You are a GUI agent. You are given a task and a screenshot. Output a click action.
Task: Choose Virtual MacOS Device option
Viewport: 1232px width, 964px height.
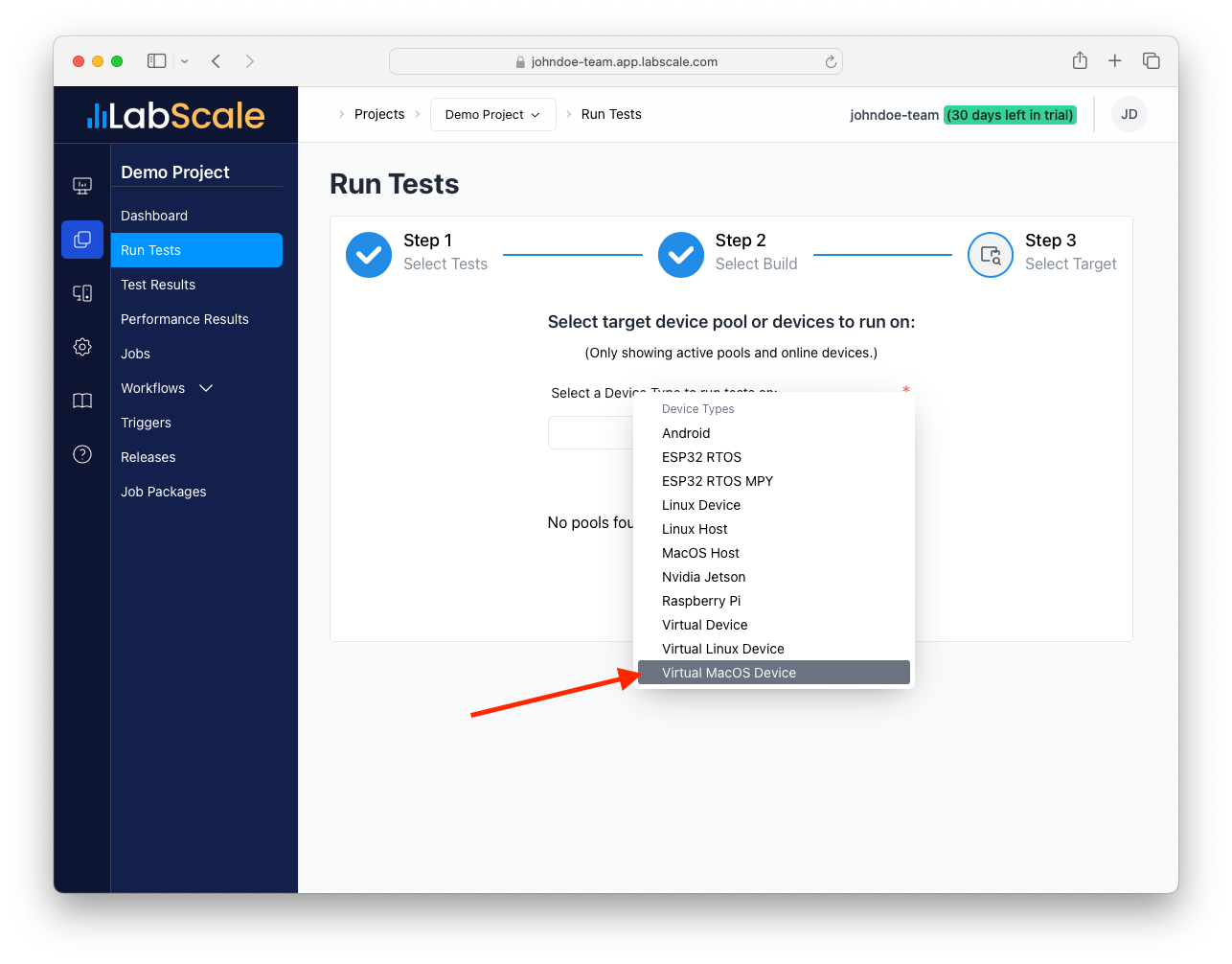click(774, 673)
